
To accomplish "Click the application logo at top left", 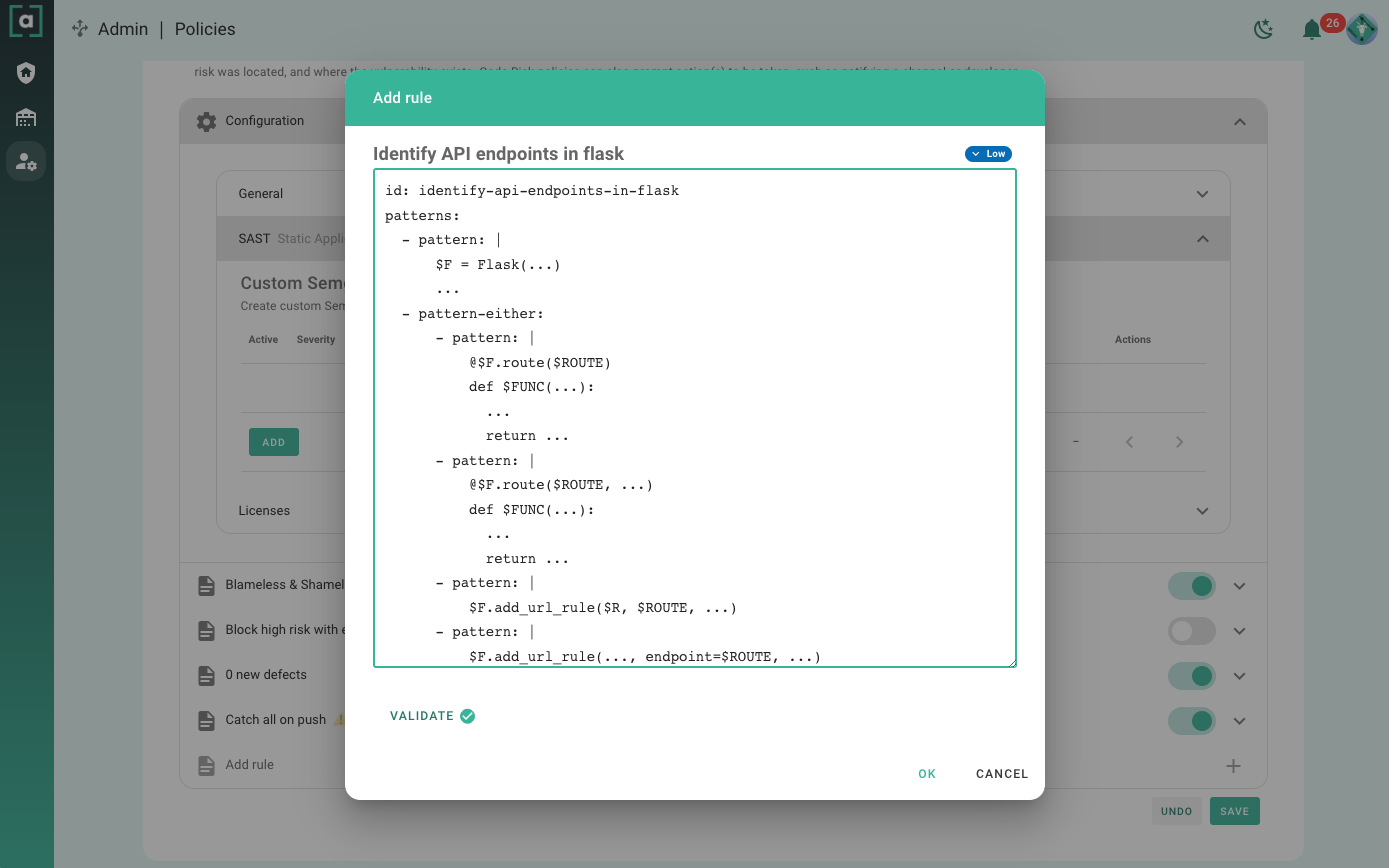I will click(x=26, y=22).
